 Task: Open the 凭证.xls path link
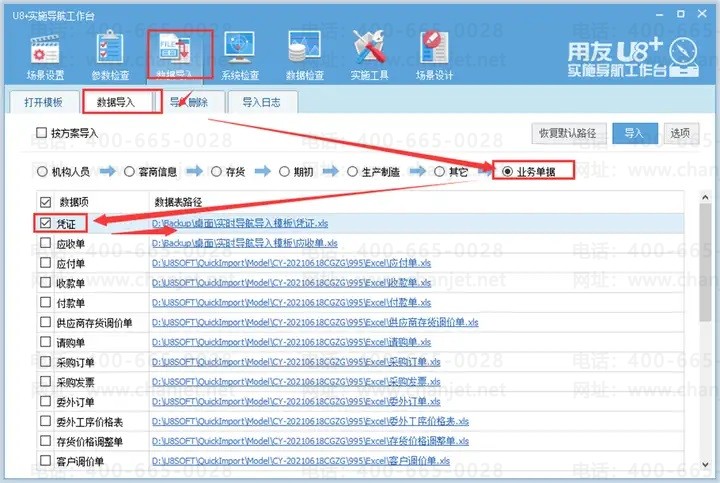point(240,224)
